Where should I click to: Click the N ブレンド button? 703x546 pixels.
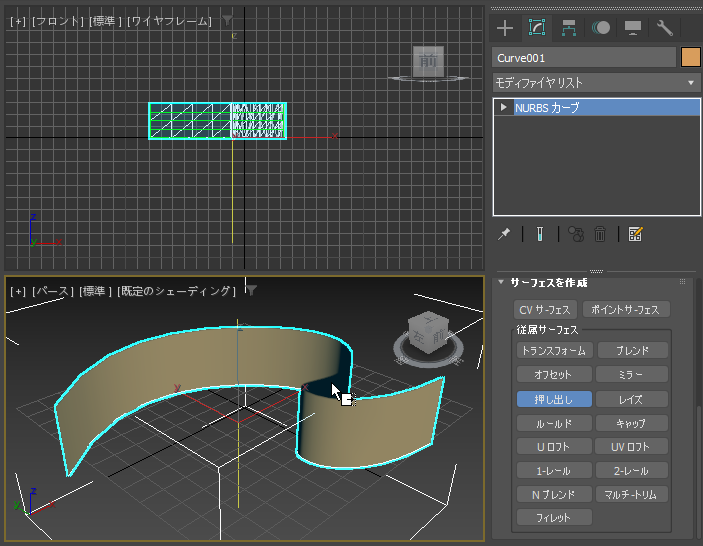pyautogui.click(x=554, y=494)
